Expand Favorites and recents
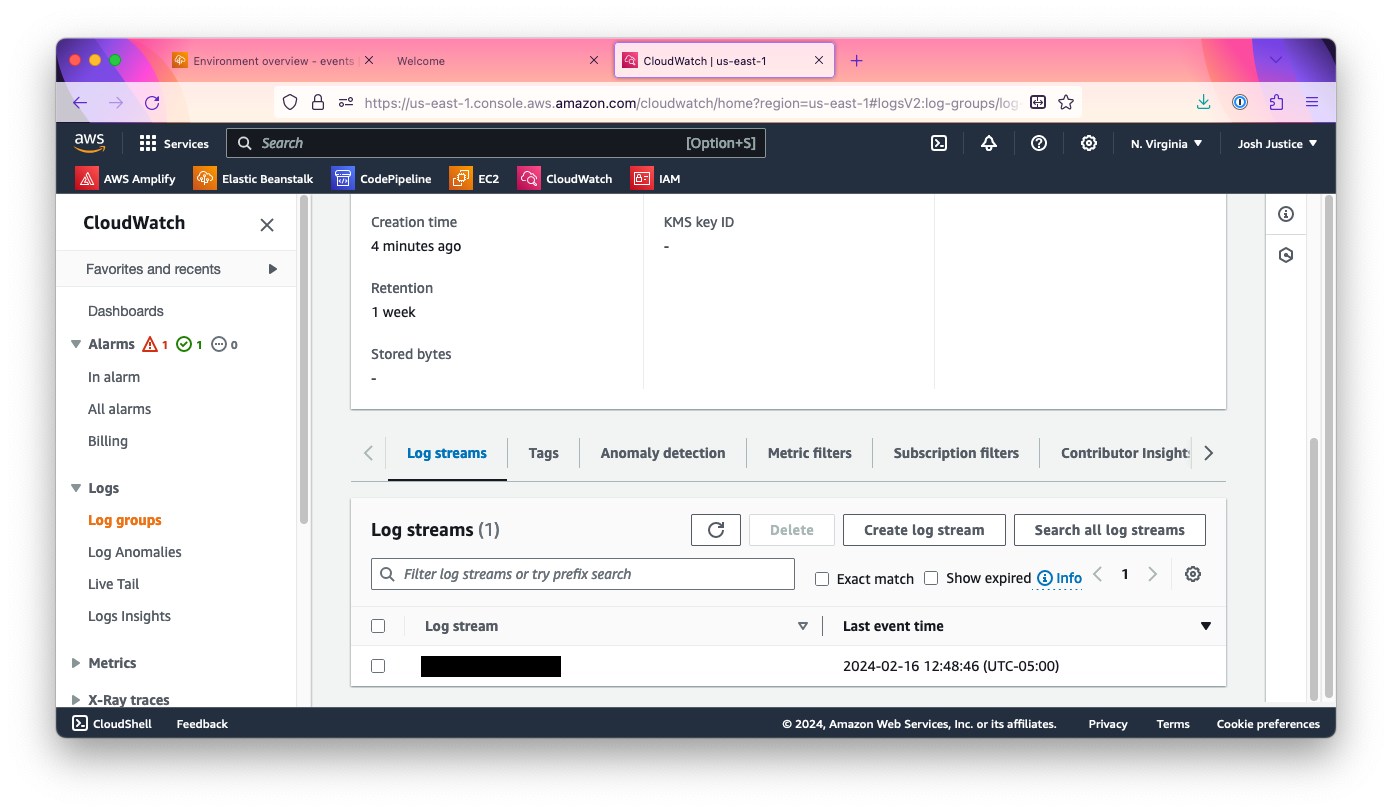 point(178,269)
